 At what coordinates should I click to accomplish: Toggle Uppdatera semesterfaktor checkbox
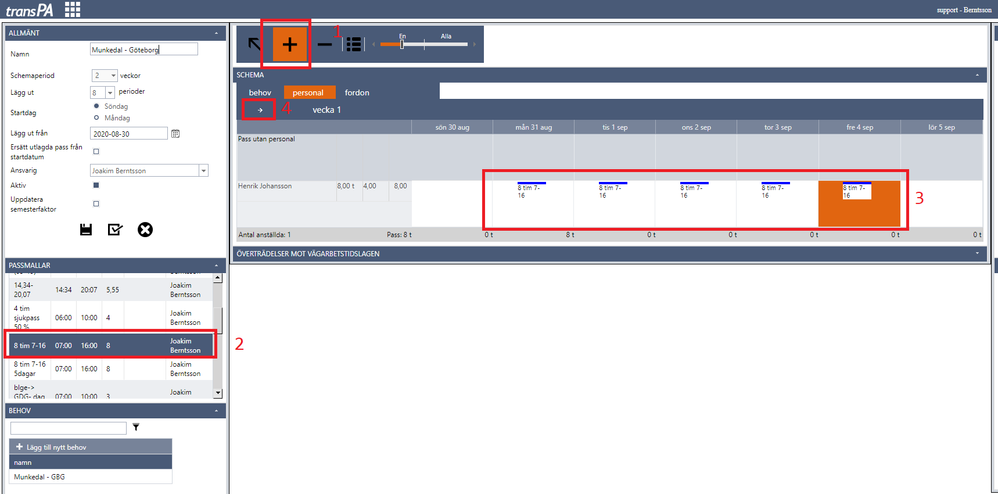click(x=96, y=204)
